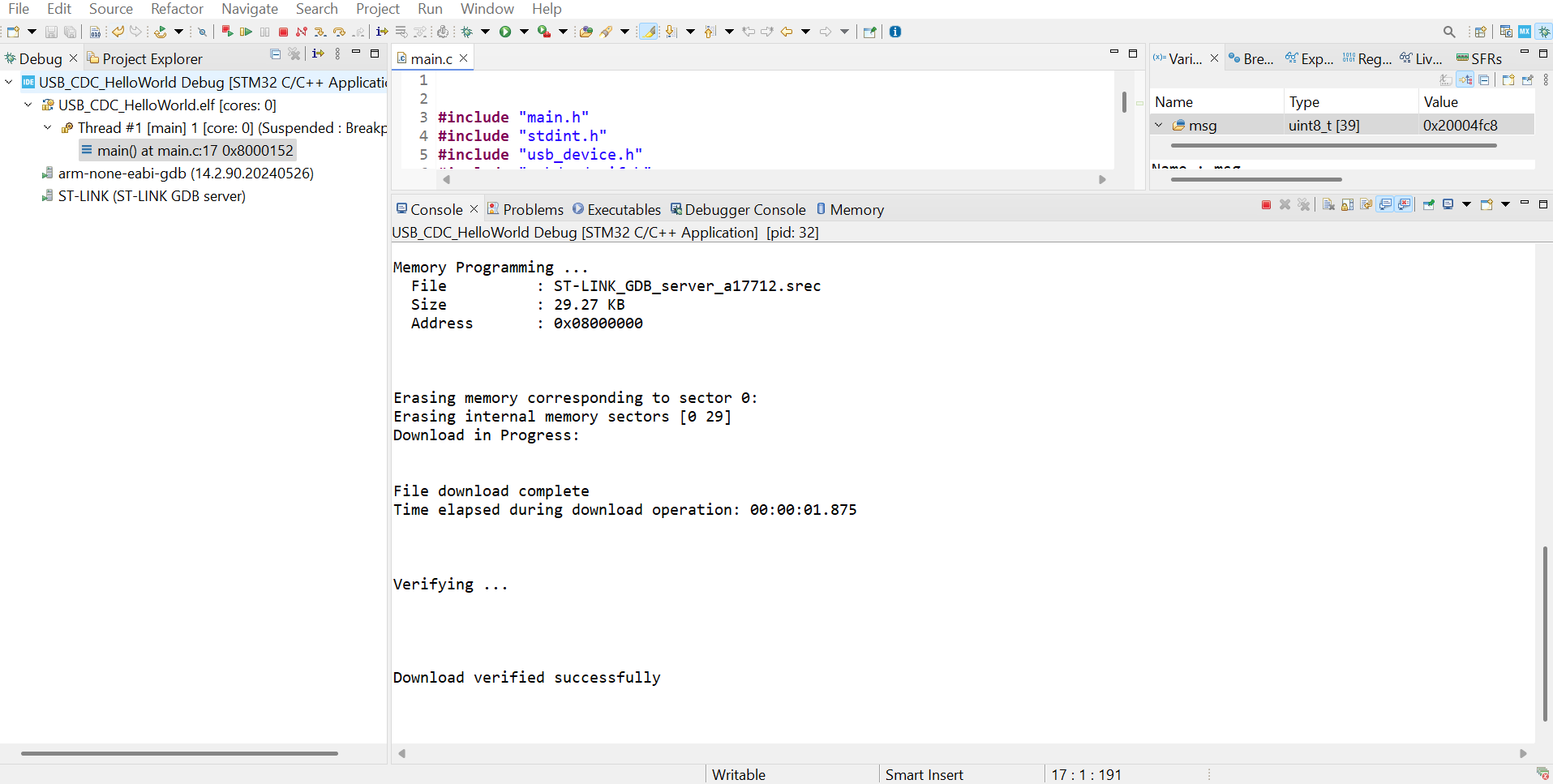Open the Device Configuration Tool MX perspective

point(1525,32)
